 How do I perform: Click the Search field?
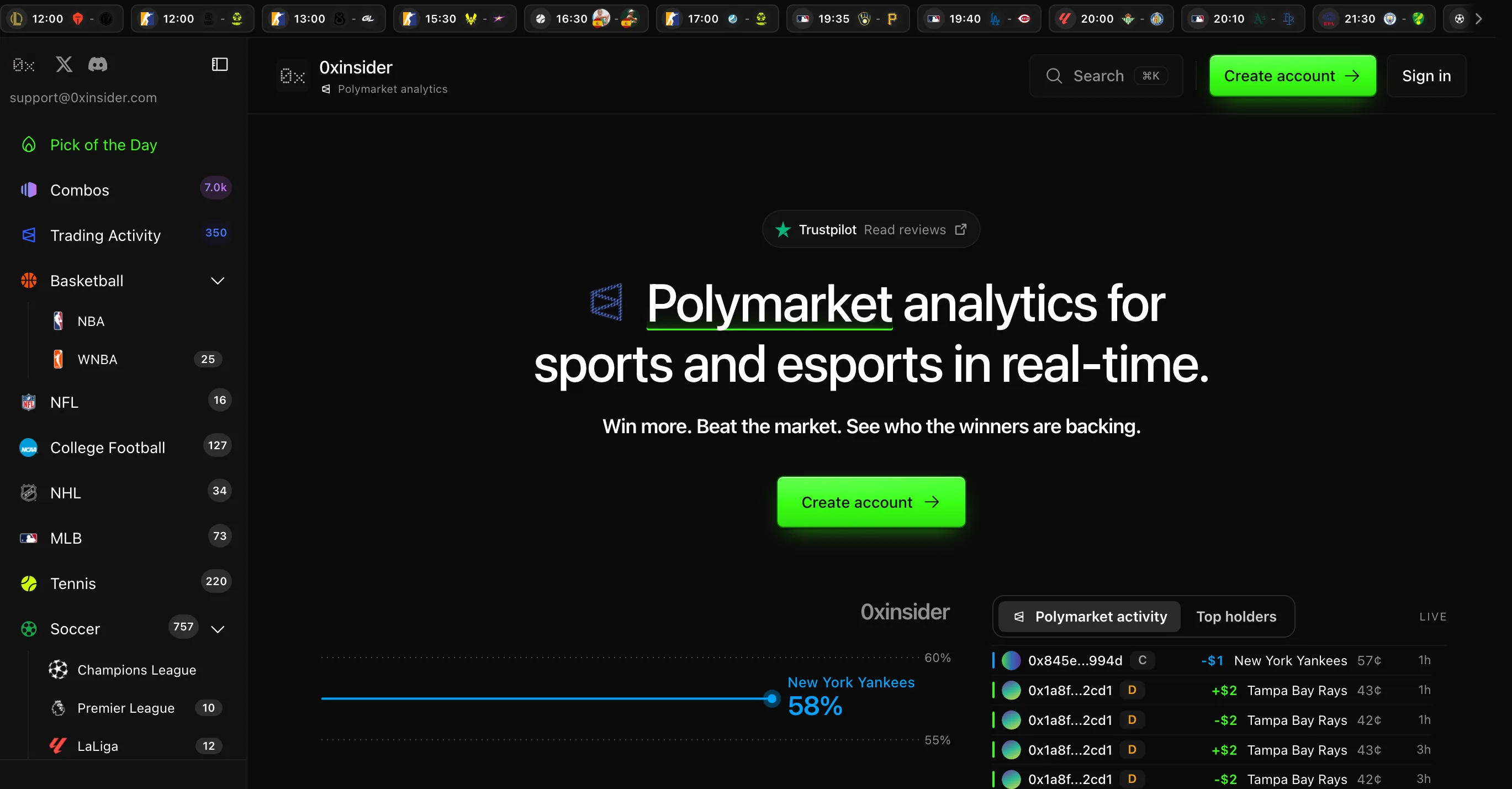coord(1106,76)
